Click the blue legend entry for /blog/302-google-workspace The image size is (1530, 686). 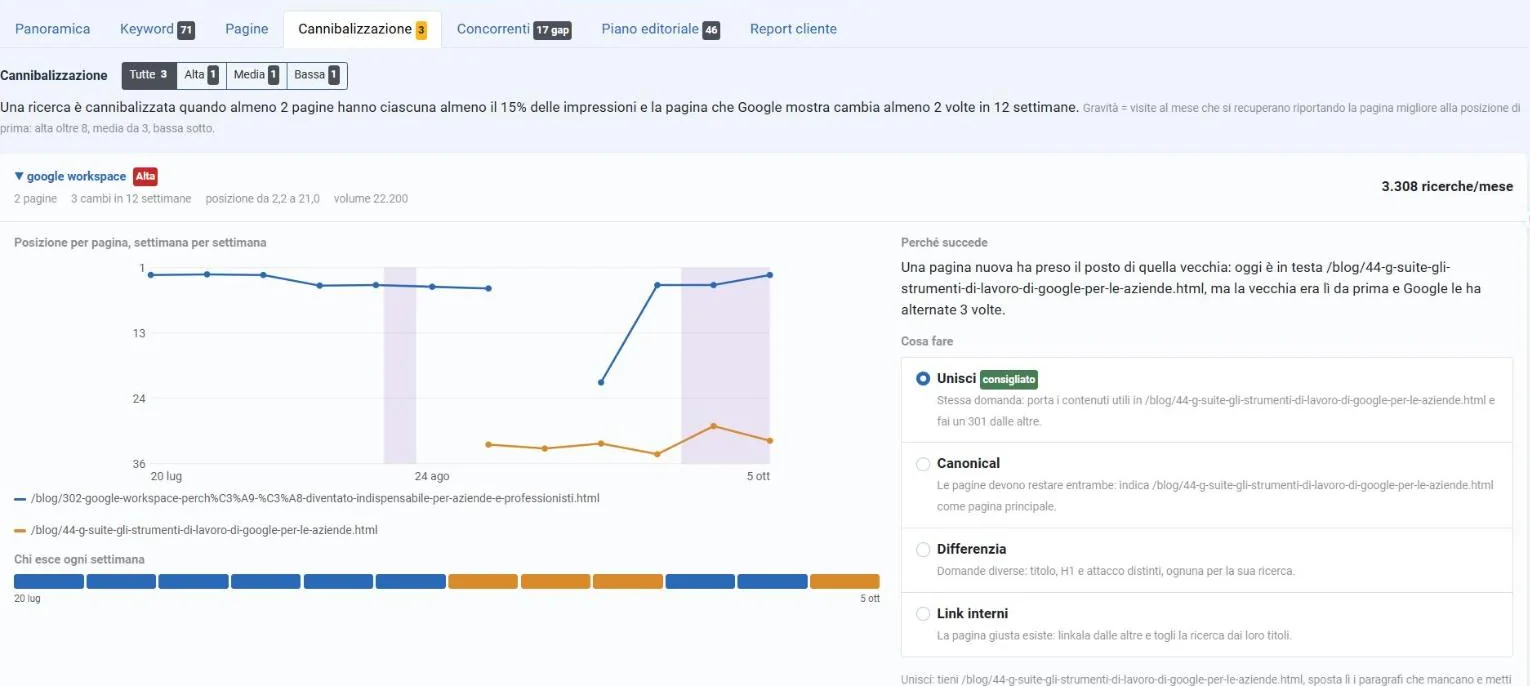click(307, 498)
